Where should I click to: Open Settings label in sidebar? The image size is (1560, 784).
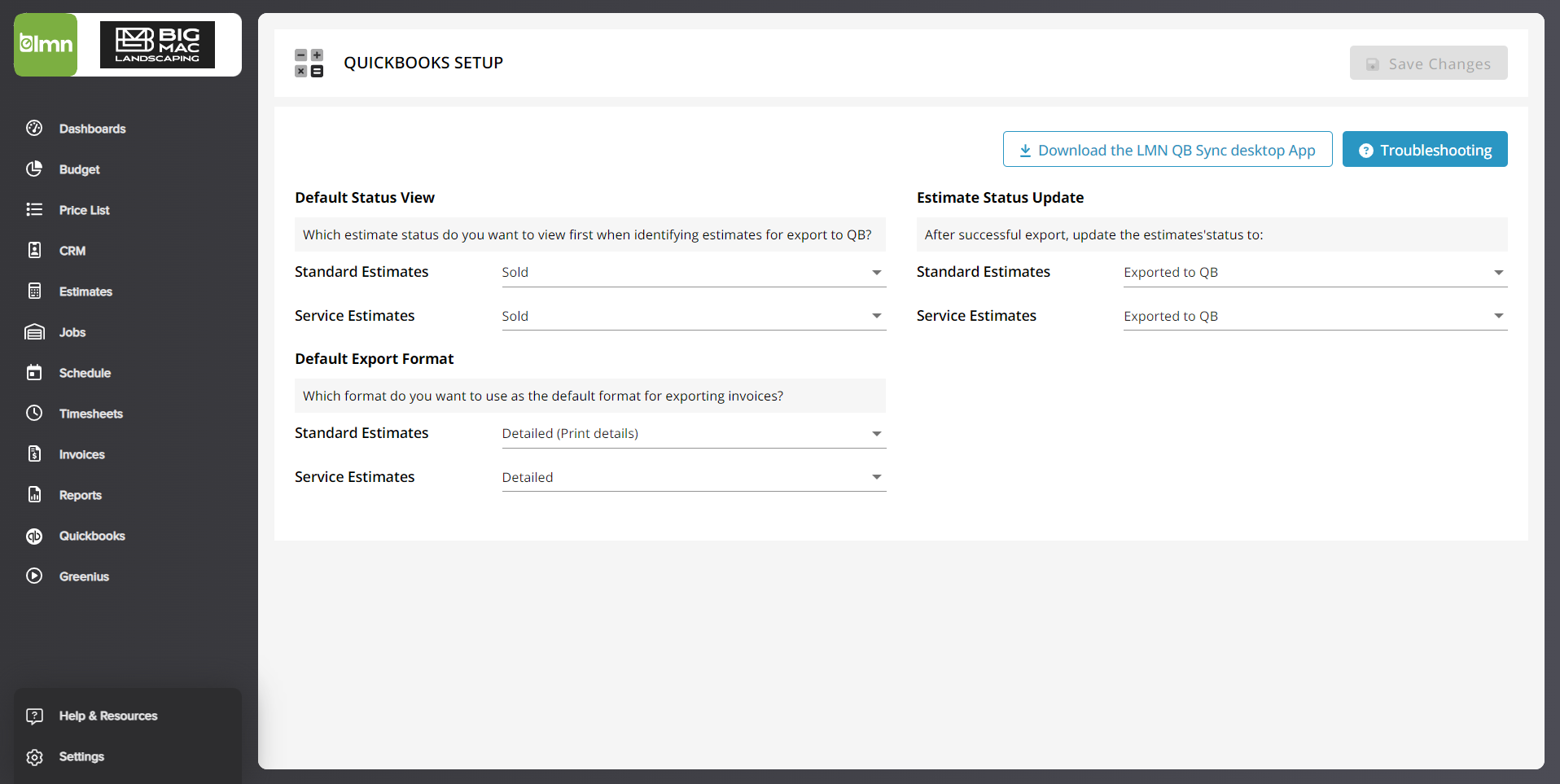point(81,756)
